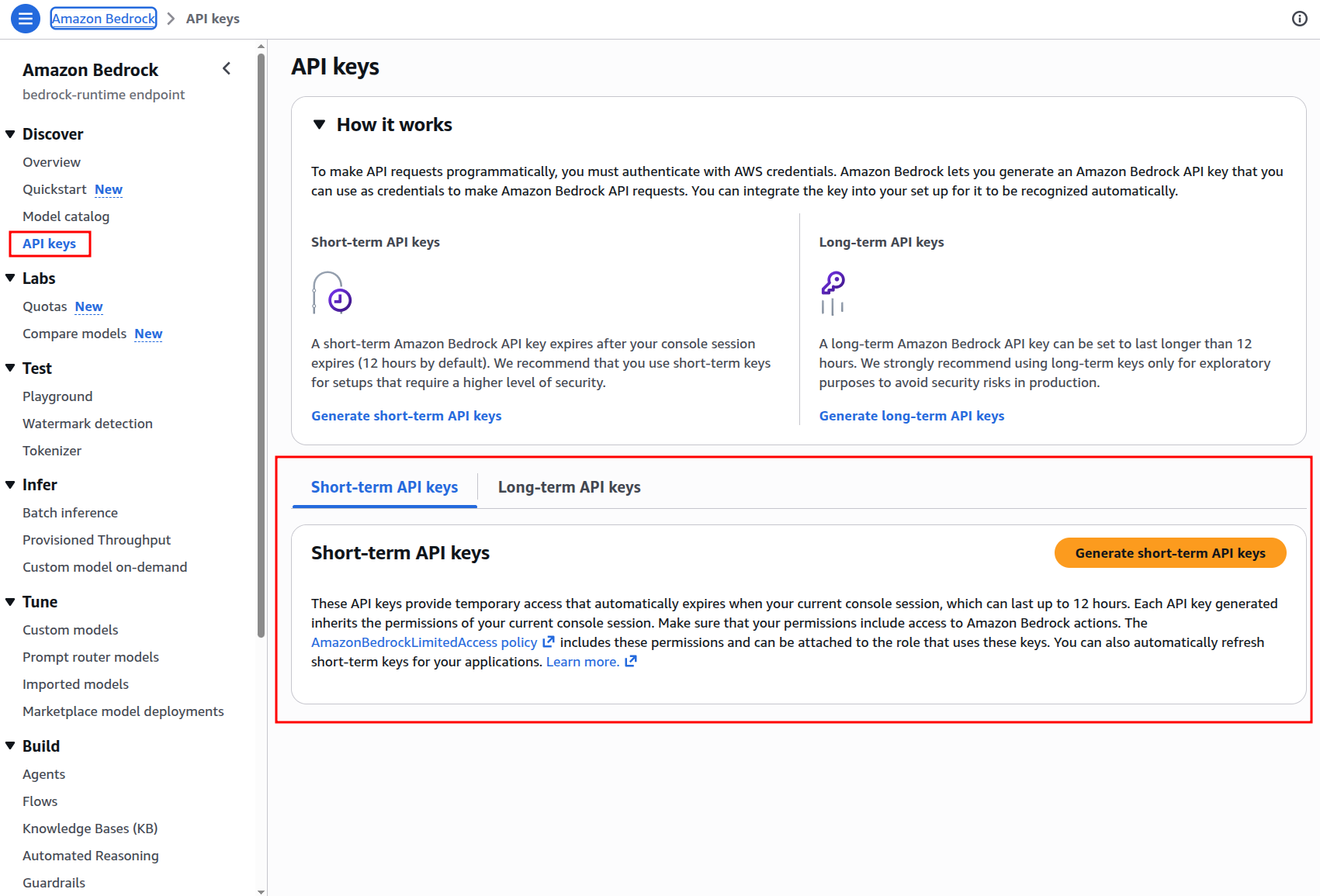Follow the Generate short-term API keys link
The height and width of the screenshot is (896, 1320).
[x=406, y=416]
